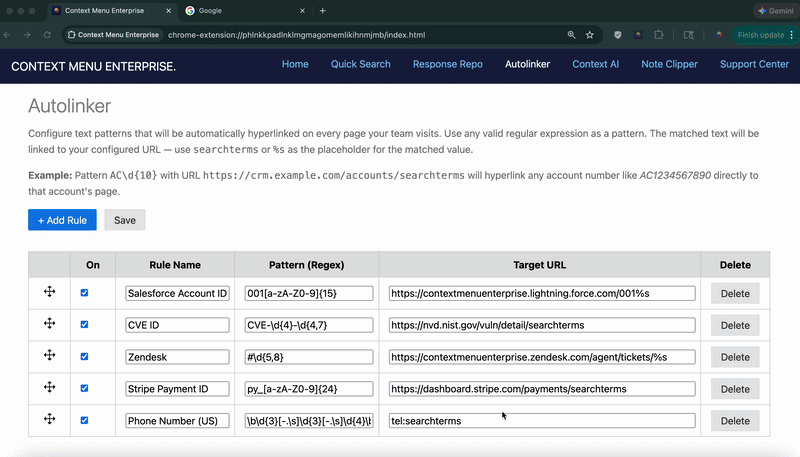The image size is (800, 457).
Task: Click the #\d{5,8} pattern field
Action: point(309,357)
